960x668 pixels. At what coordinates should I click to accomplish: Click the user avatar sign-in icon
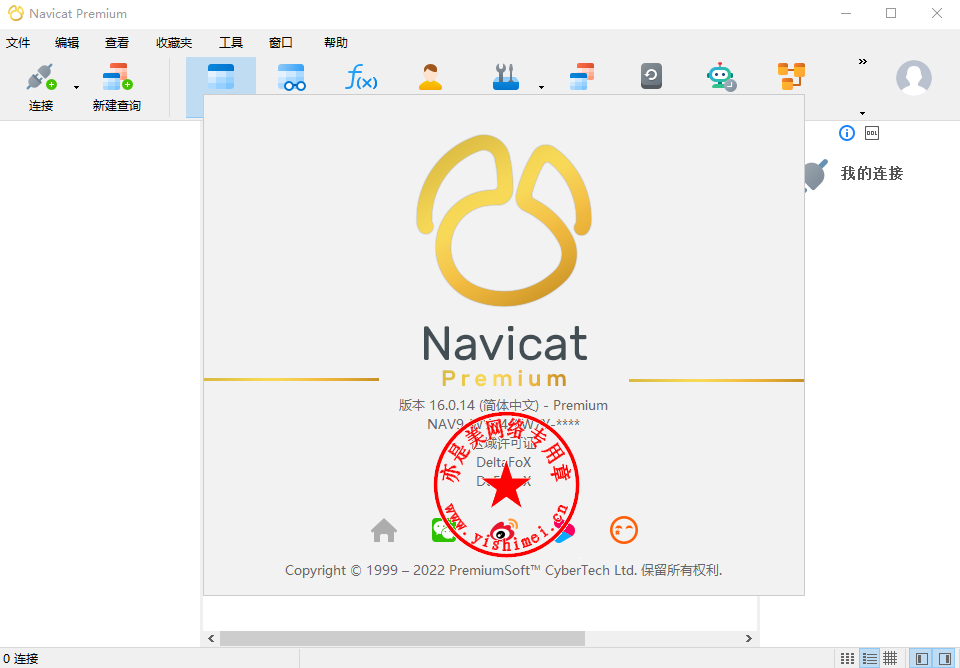[x=913, y=78]
